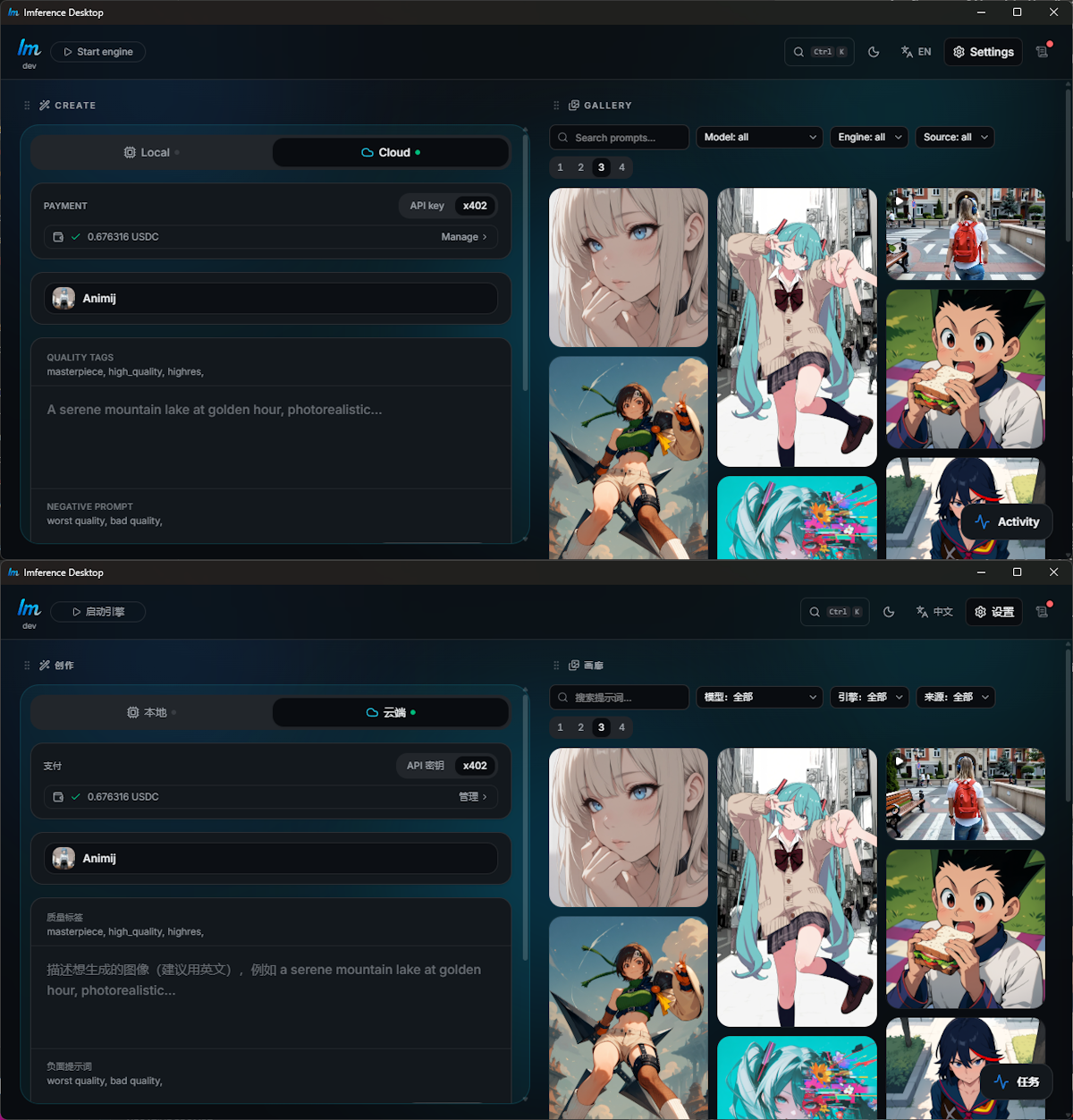The height and width of the screenshot is (1120, 1073).
Task: Toggle dark mode moon icon, Chinese window
Action: coord(889,612)
